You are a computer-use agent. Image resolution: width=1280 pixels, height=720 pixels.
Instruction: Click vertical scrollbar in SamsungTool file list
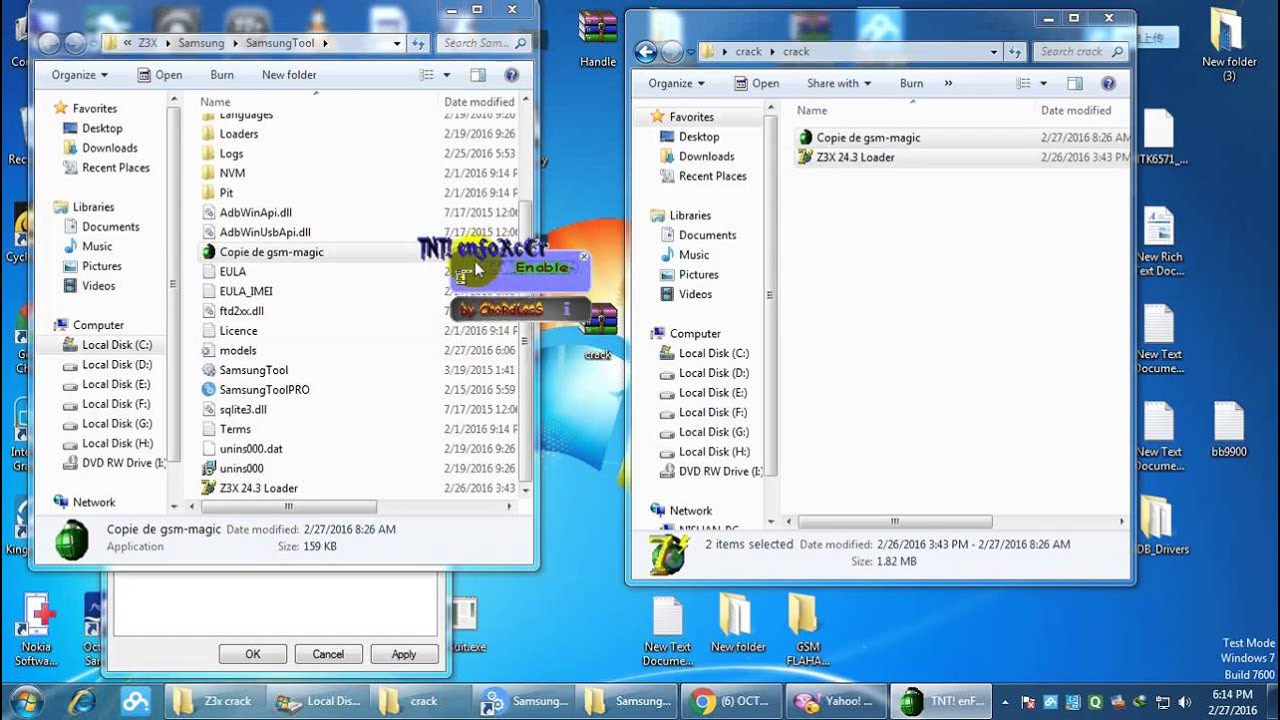(525, 340)
